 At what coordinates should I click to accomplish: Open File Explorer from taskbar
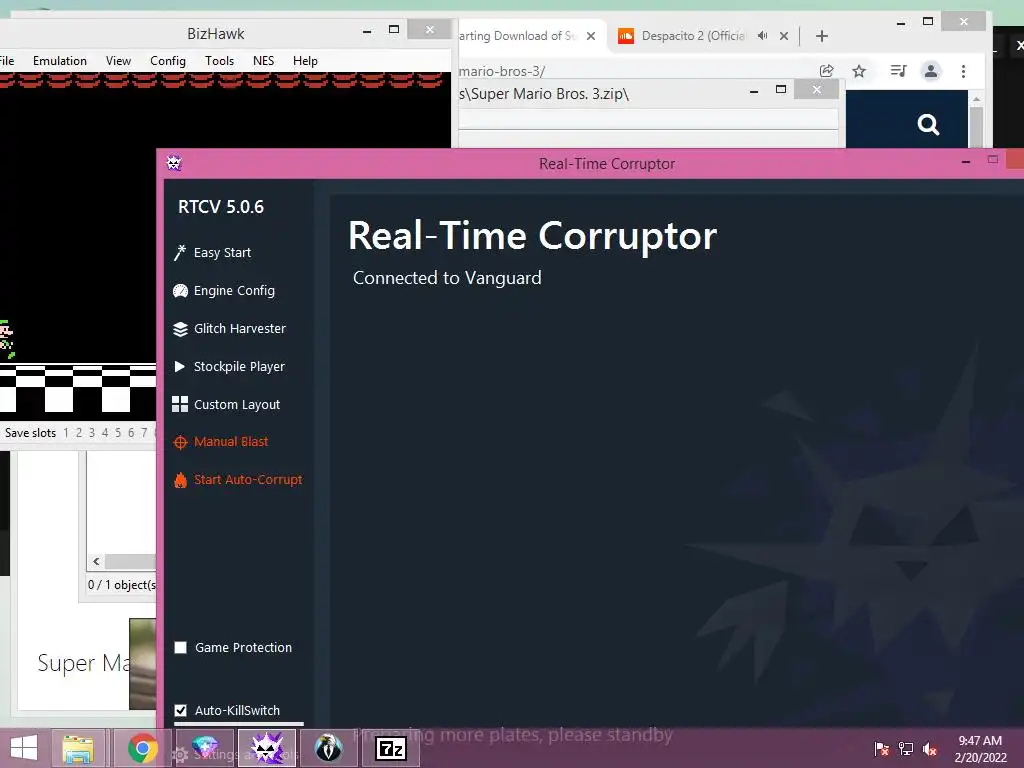tap(78, 748)
